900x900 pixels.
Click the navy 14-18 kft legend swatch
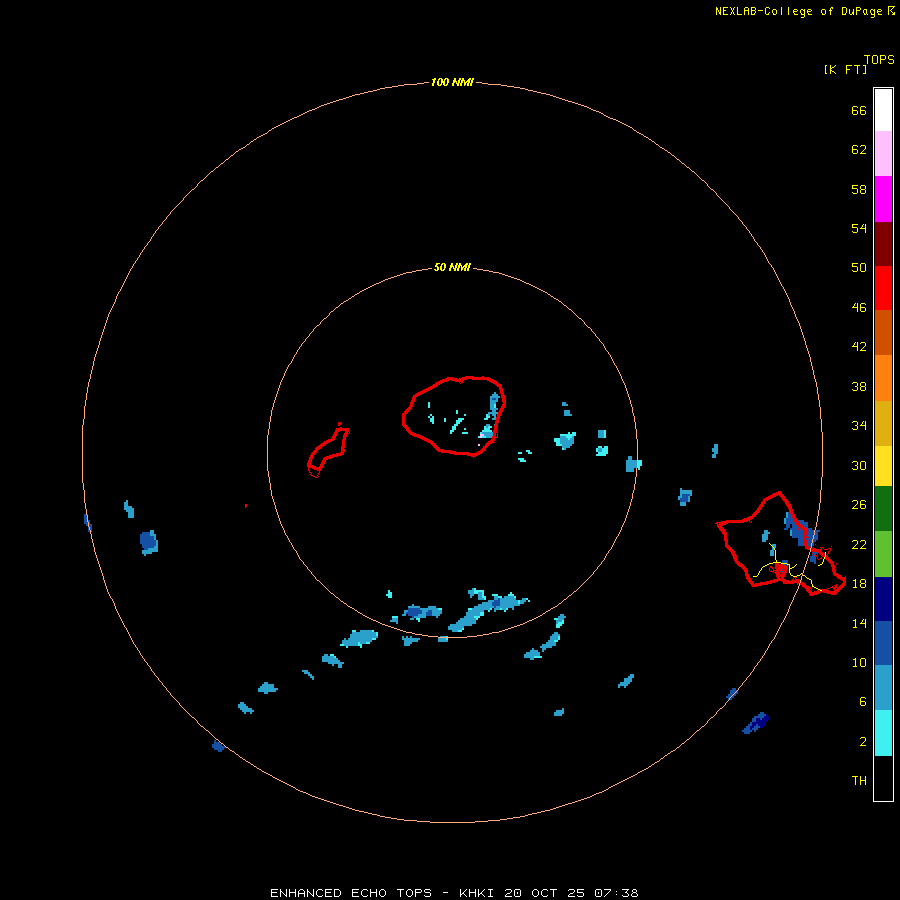883,599
